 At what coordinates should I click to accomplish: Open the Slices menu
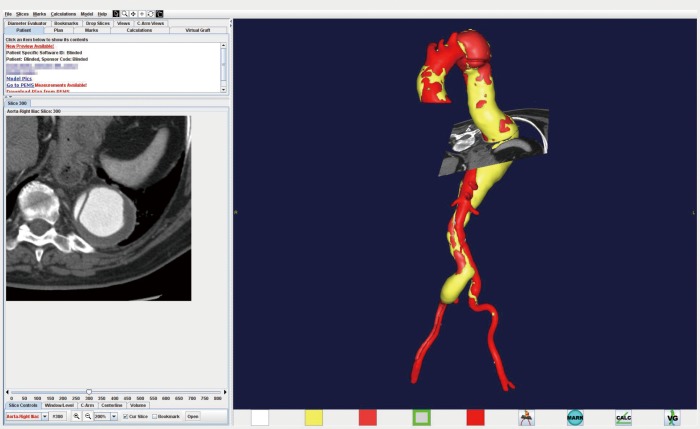coord(22,14)
